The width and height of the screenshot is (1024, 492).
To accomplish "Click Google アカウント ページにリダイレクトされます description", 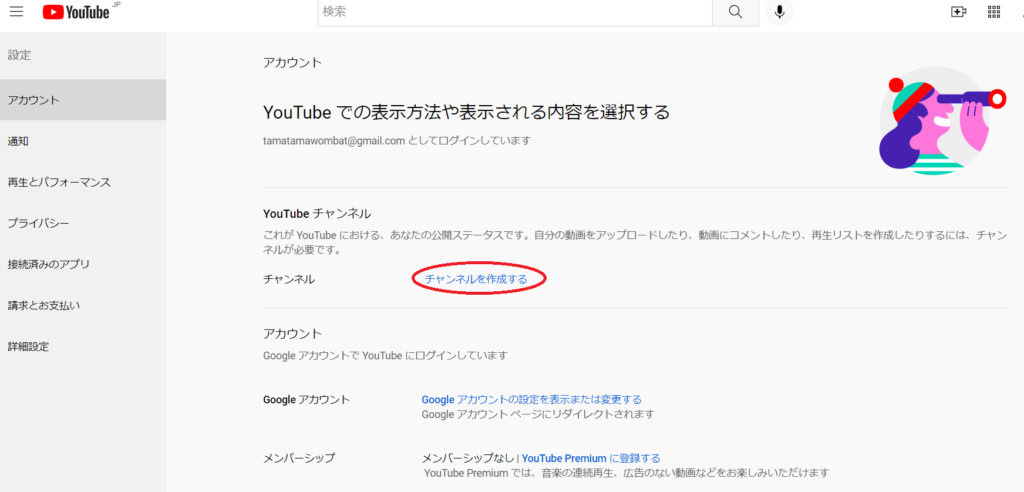I will (537, 414).
